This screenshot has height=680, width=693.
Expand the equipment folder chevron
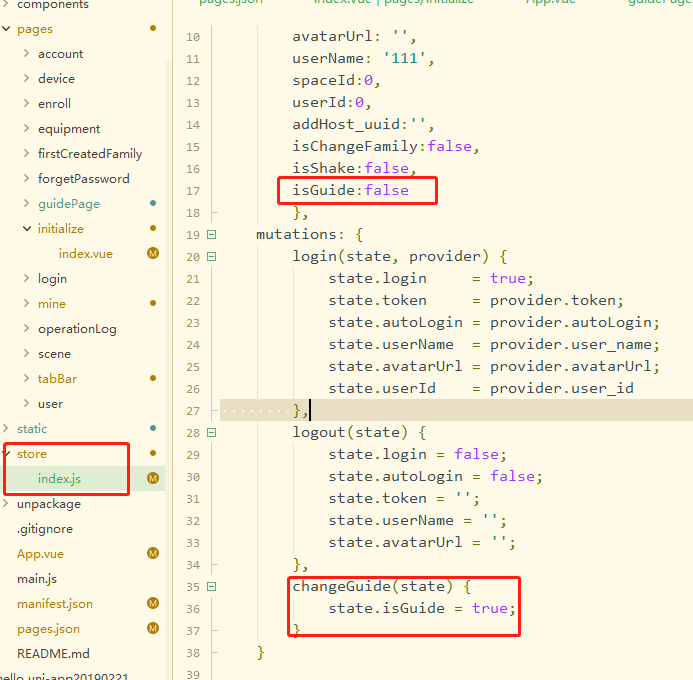pyautogui.click(x=27, y=128)
